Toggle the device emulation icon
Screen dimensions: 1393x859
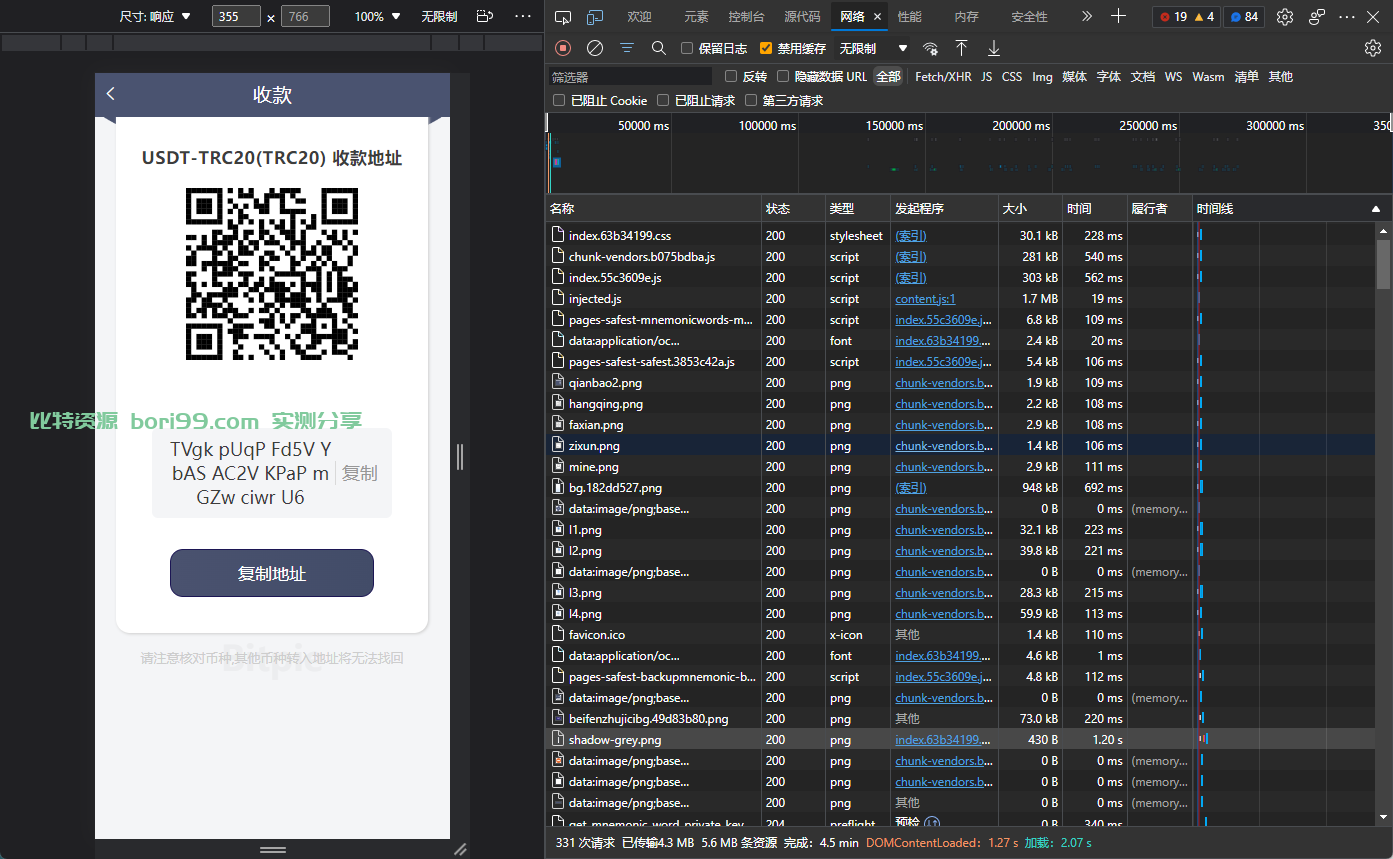point(595,17)
